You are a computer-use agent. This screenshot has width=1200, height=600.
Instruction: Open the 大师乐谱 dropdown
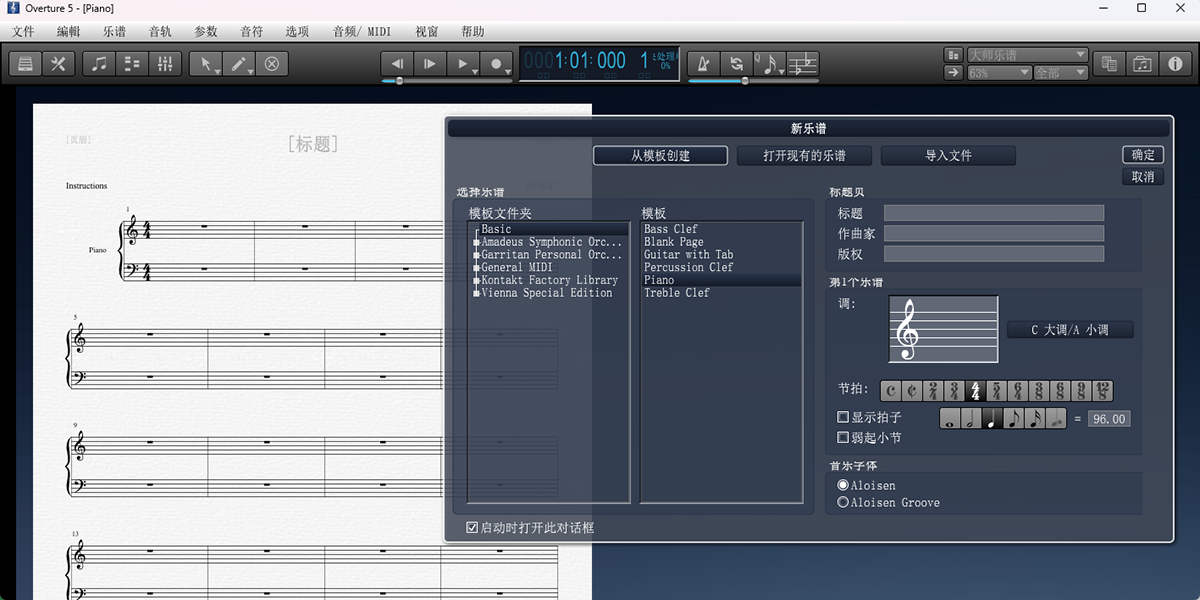click(1028, 55)
